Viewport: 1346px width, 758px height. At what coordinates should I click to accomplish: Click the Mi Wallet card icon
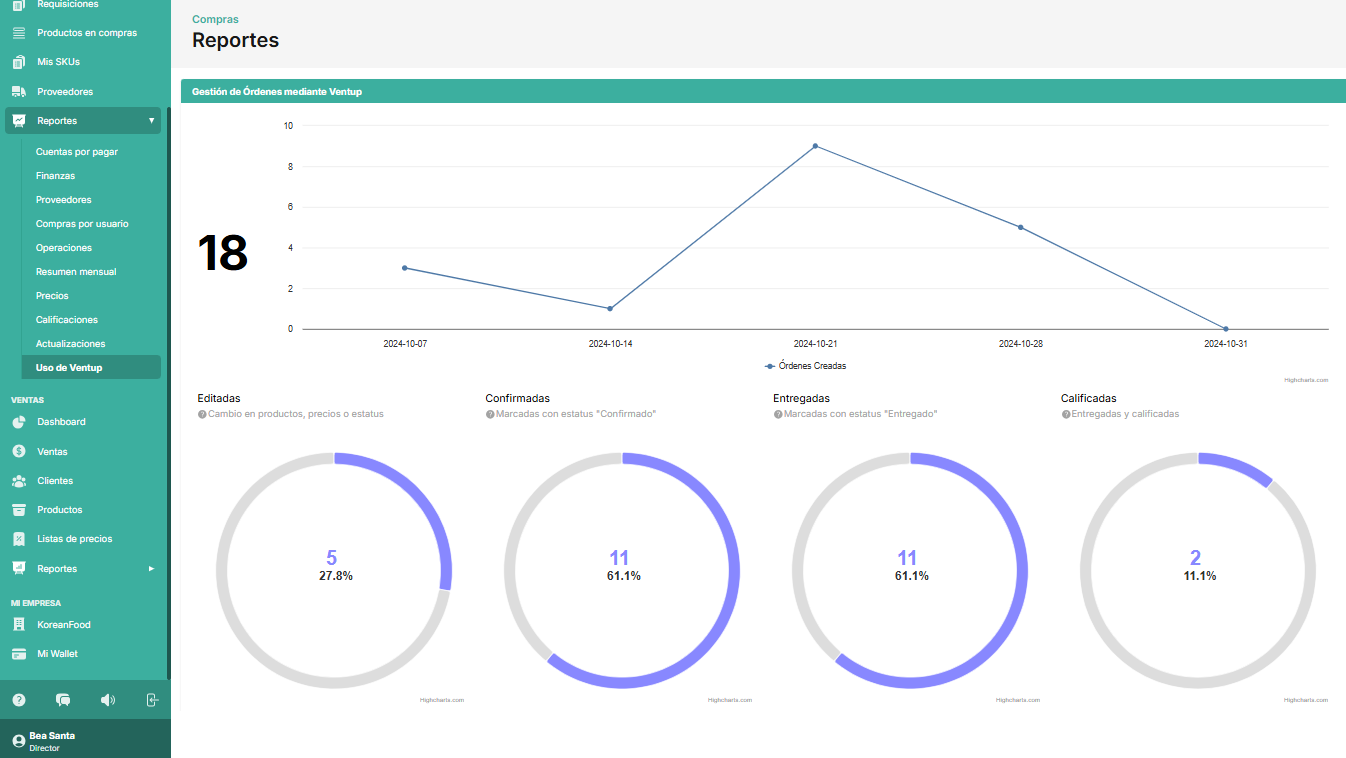(19, 654)
